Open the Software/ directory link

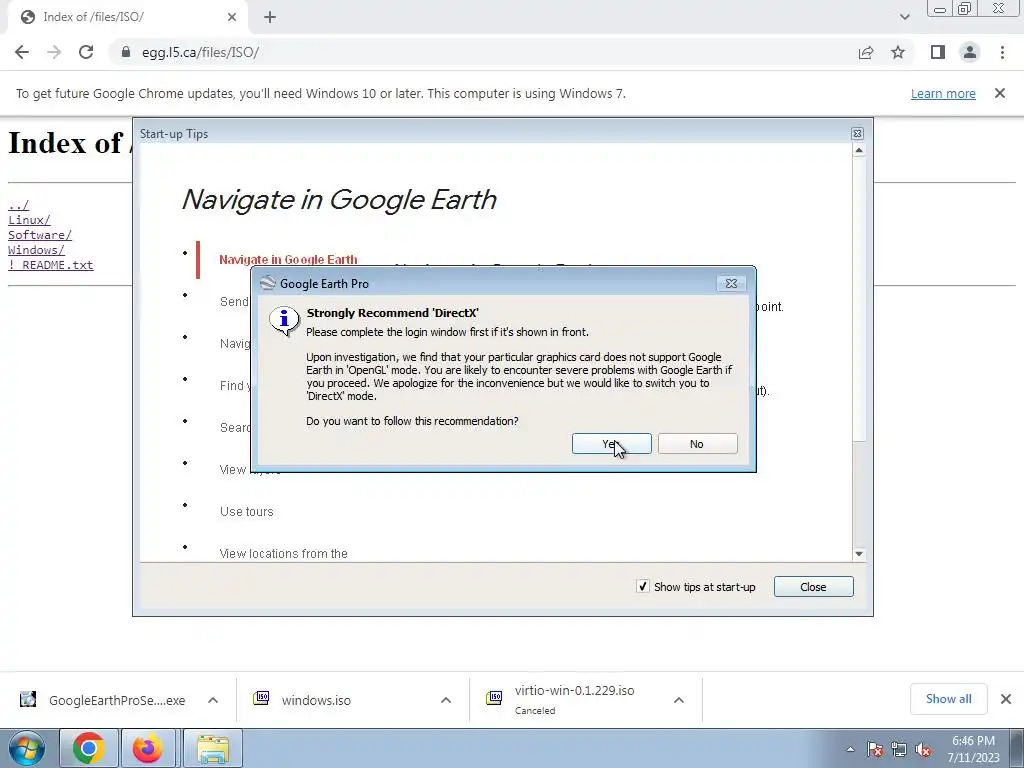tap(40, 235)
